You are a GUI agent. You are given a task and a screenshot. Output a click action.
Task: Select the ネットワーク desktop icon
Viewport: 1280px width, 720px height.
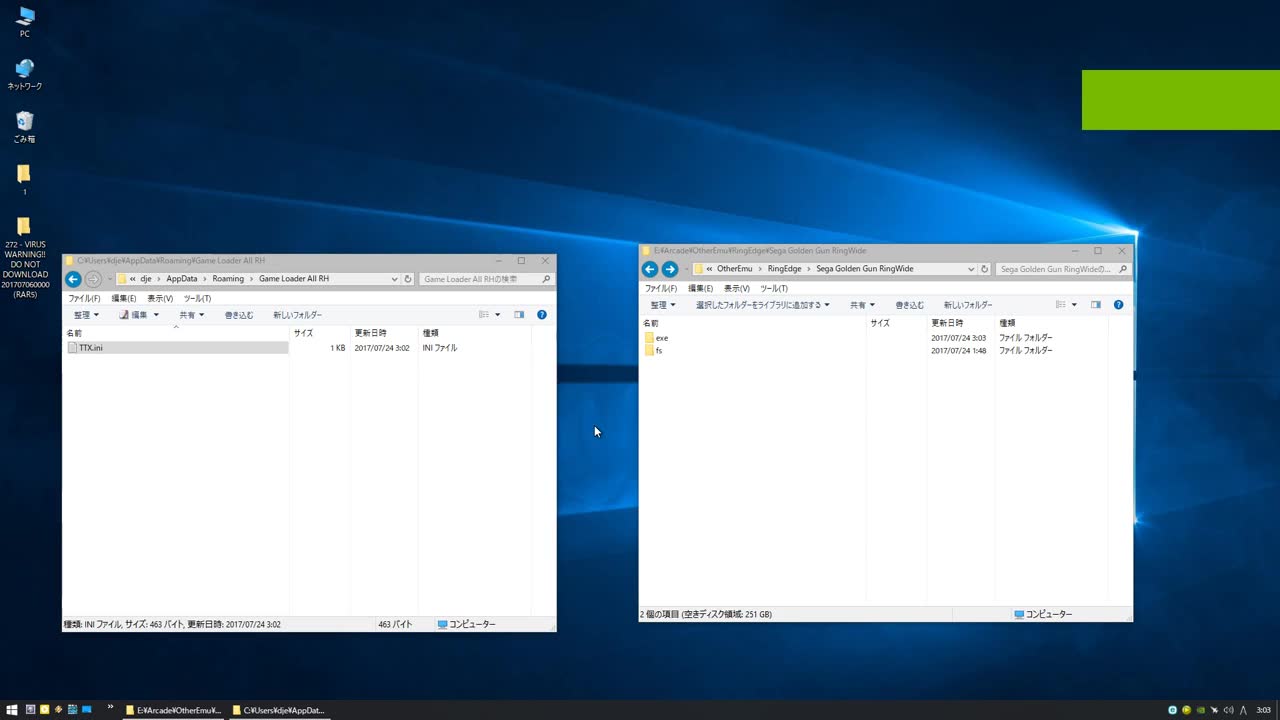point(25,75)
